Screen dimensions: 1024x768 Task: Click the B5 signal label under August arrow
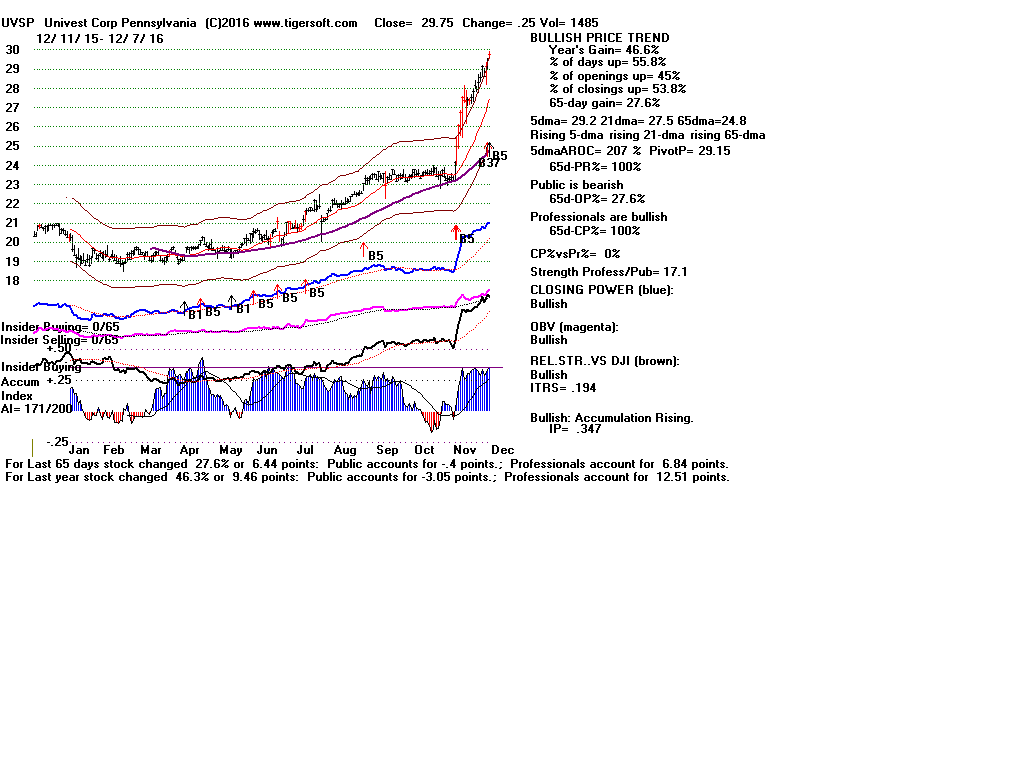[376, 256]
